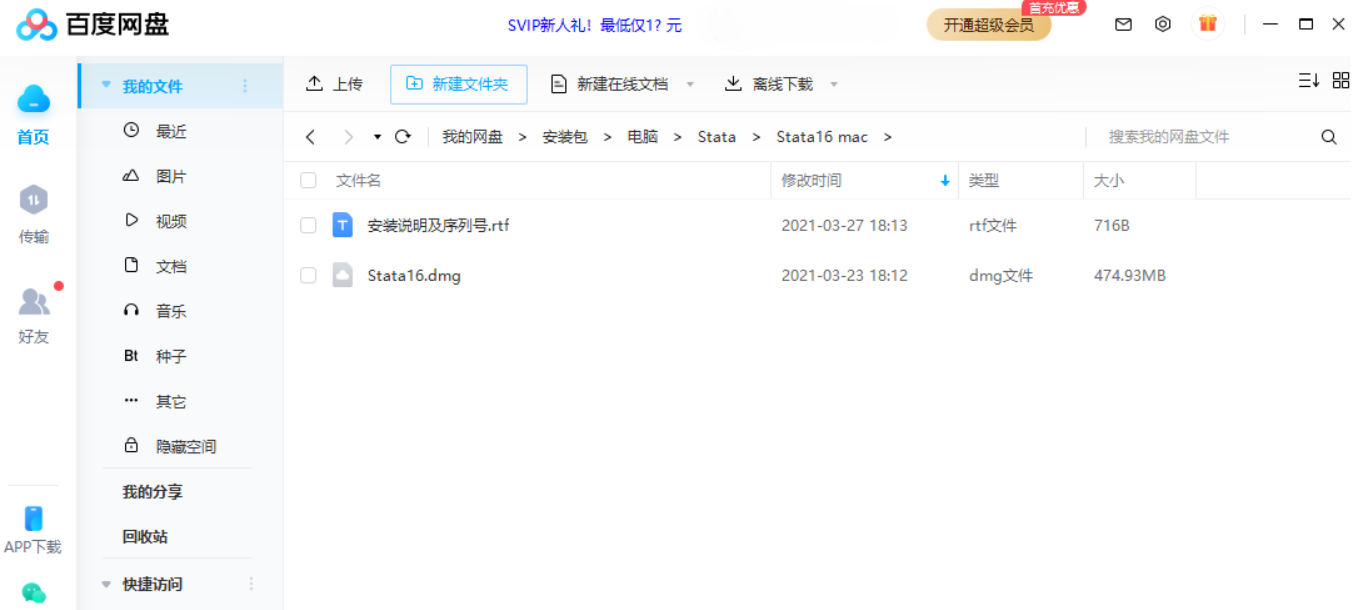Expand the 离线下载 dropdown arrow
The width and height of the screenshot is (1353, 610).
click(x=834, y=85)
